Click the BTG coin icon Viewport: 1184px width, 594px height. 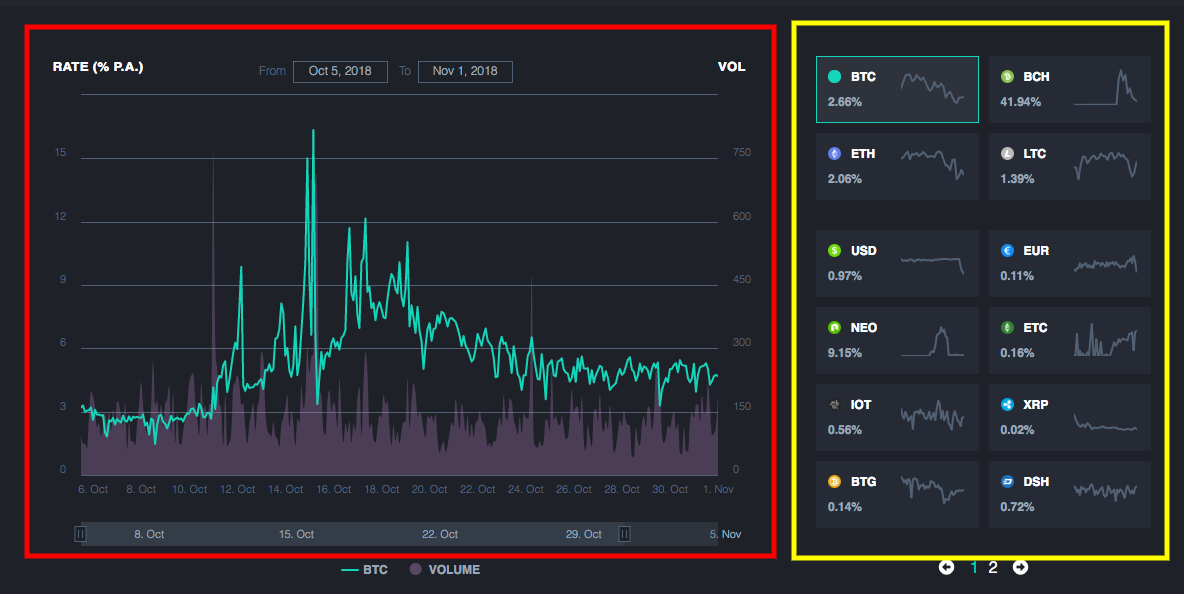[834, 481]
